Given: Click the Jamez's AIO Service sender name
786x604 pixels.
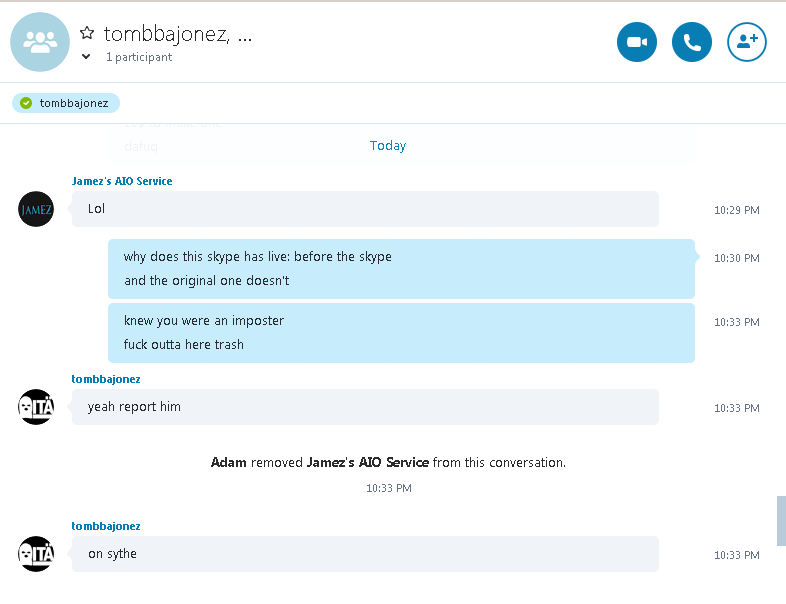Looking at the screenshot, I should click(122, 181).
